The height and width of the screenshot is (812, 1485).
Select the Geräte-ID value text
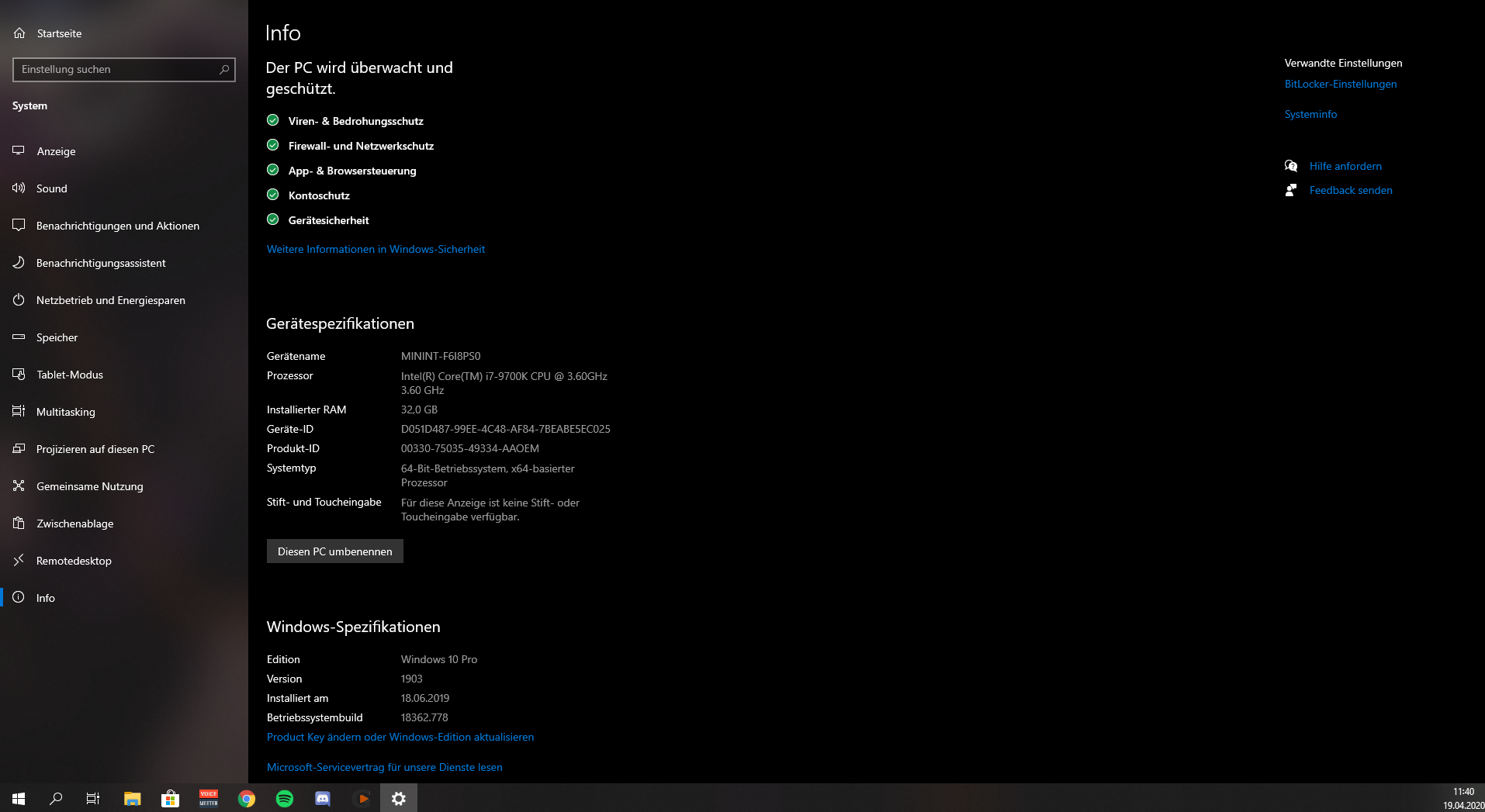point(506,429)
